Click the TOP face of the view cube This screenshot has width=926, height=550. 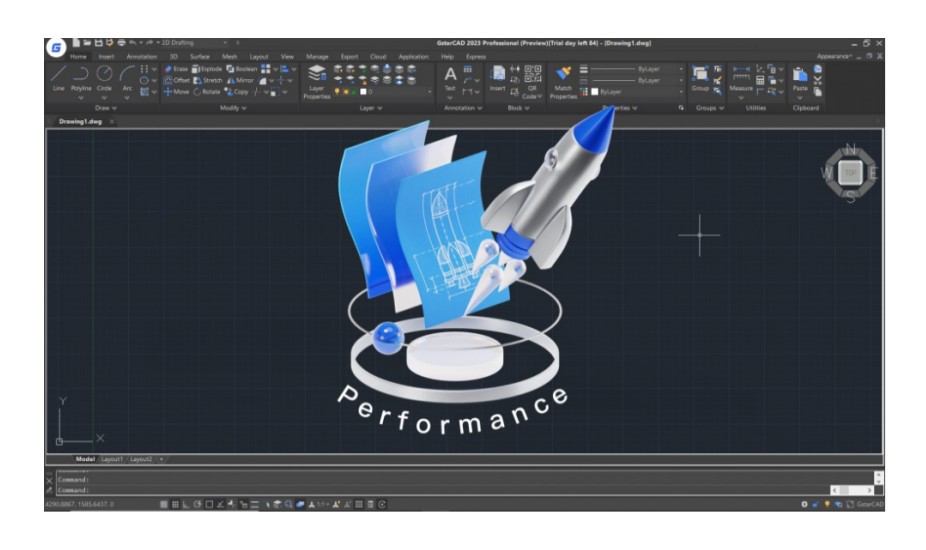click(850, 173)
